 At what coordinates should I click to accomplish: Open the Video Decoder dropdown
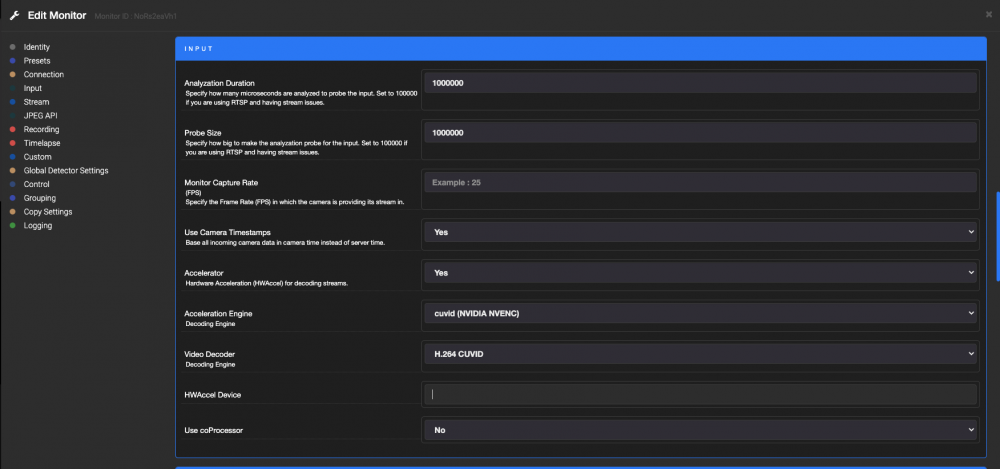point(700,354)
